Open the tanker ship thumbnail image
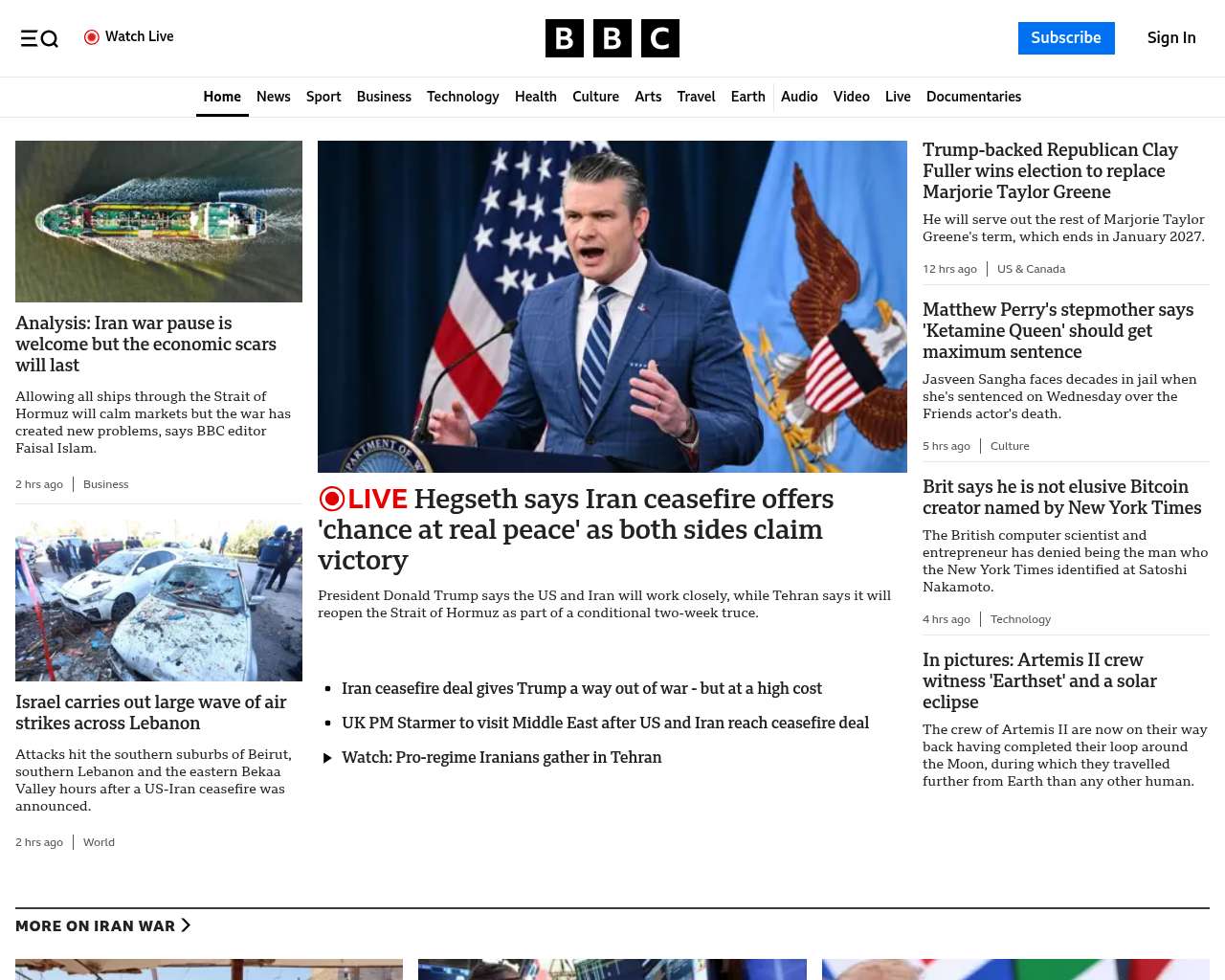The width and height of the screenshot is (1225, 980). (x=159, y=221)
